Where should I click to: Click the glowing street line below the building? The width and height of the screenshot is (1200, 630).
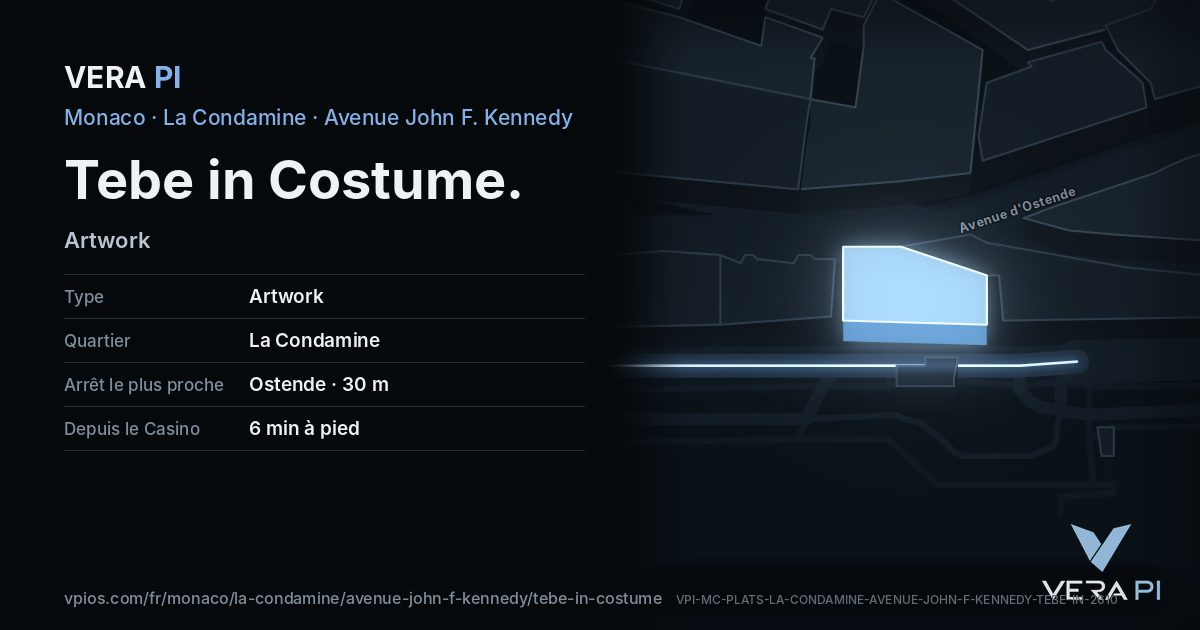point(845,366)
